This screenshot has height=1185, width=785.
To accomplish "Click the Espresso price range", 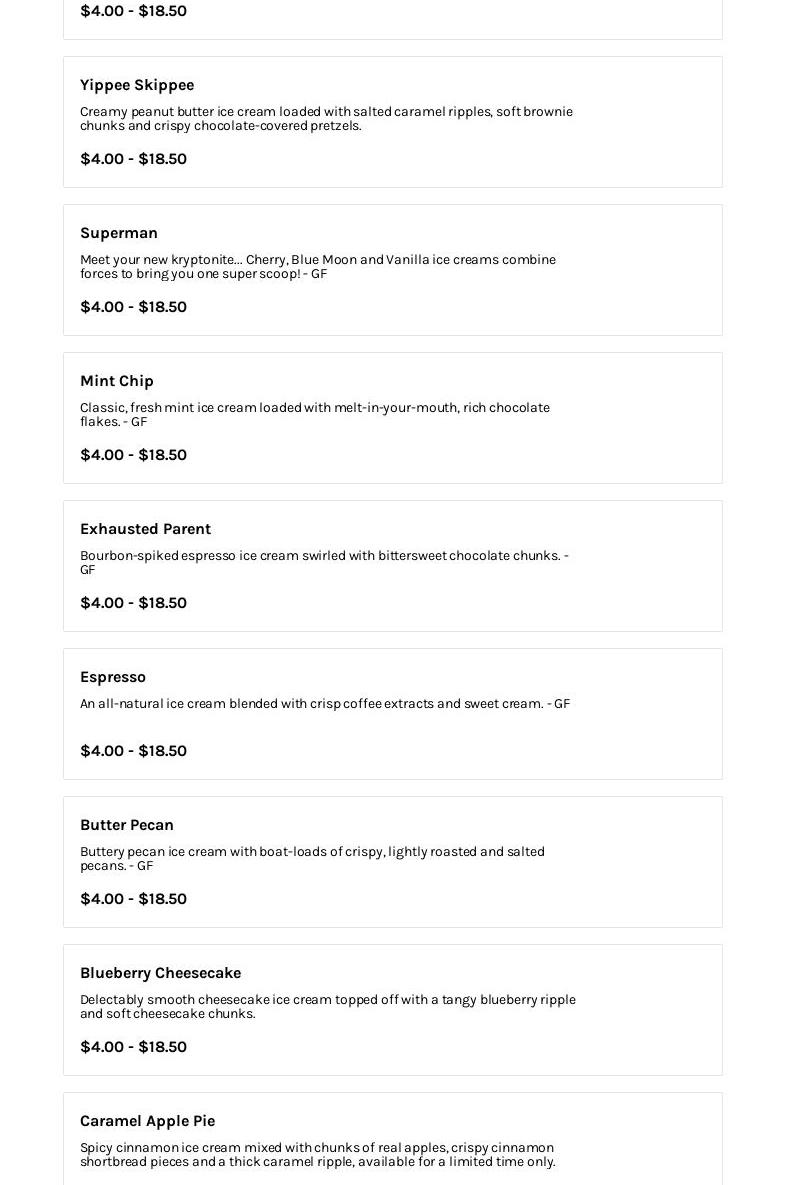I will [133, 750].
